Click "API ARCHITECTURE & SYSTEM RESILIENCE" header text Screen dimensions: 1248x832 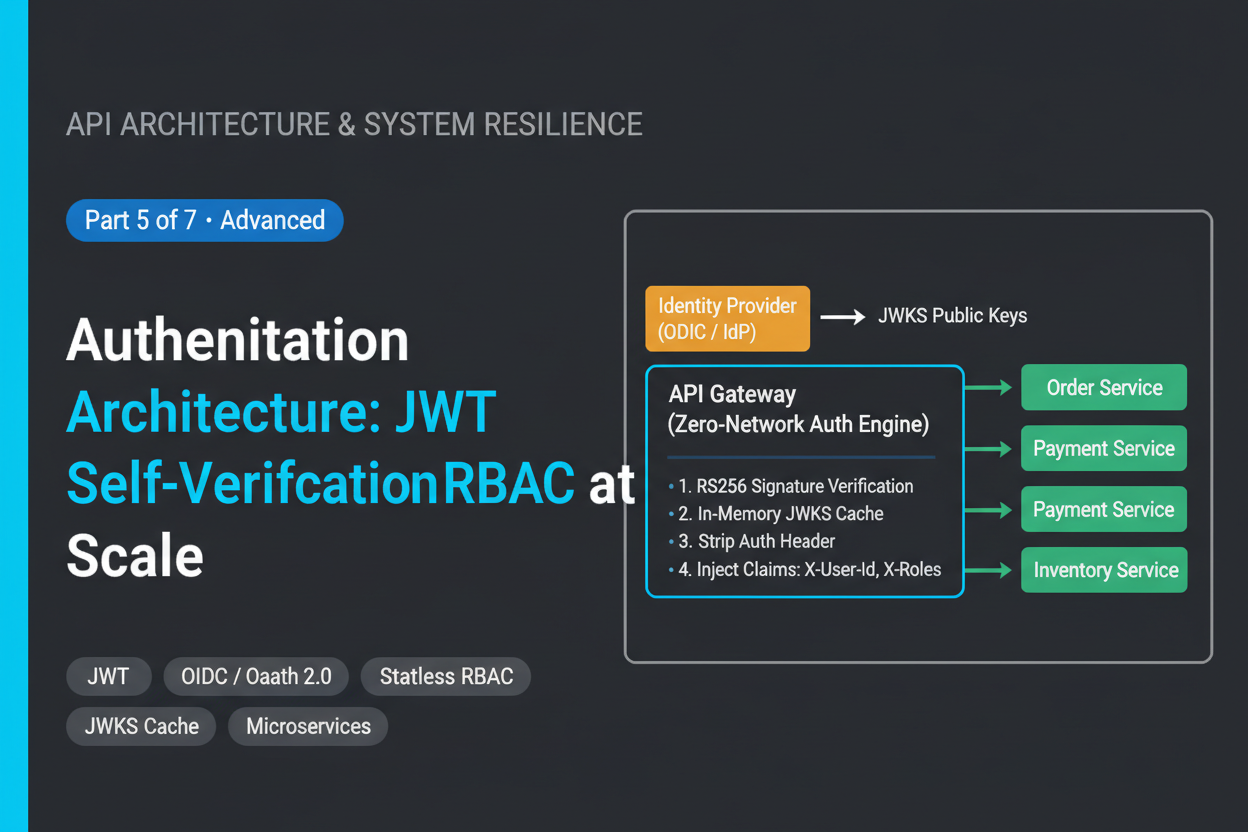[354, 124]
